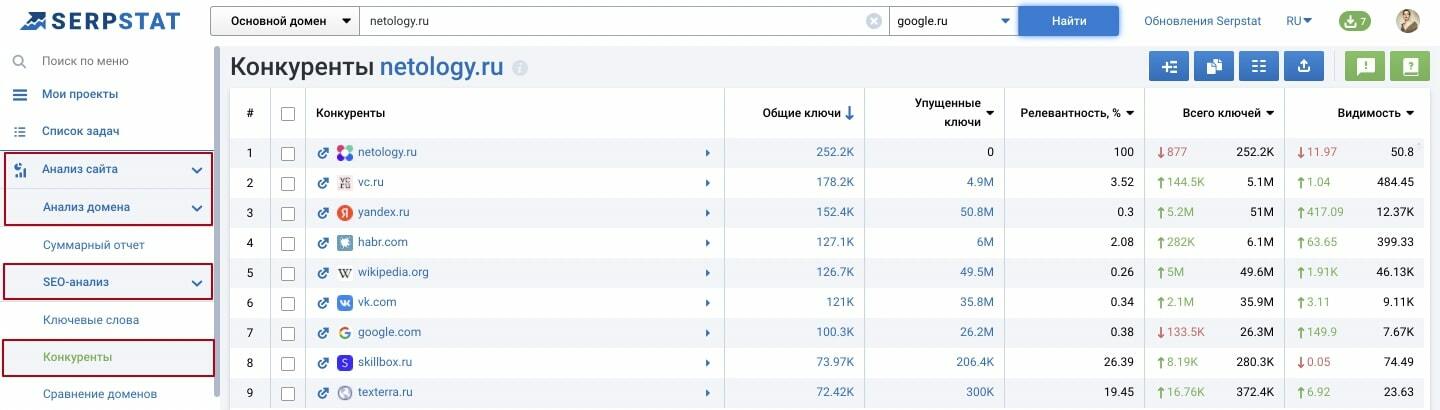The width and height of the screenshot is (1440, 410).
Task: Open the netology.ru competitor link
Action: point(387,152)
